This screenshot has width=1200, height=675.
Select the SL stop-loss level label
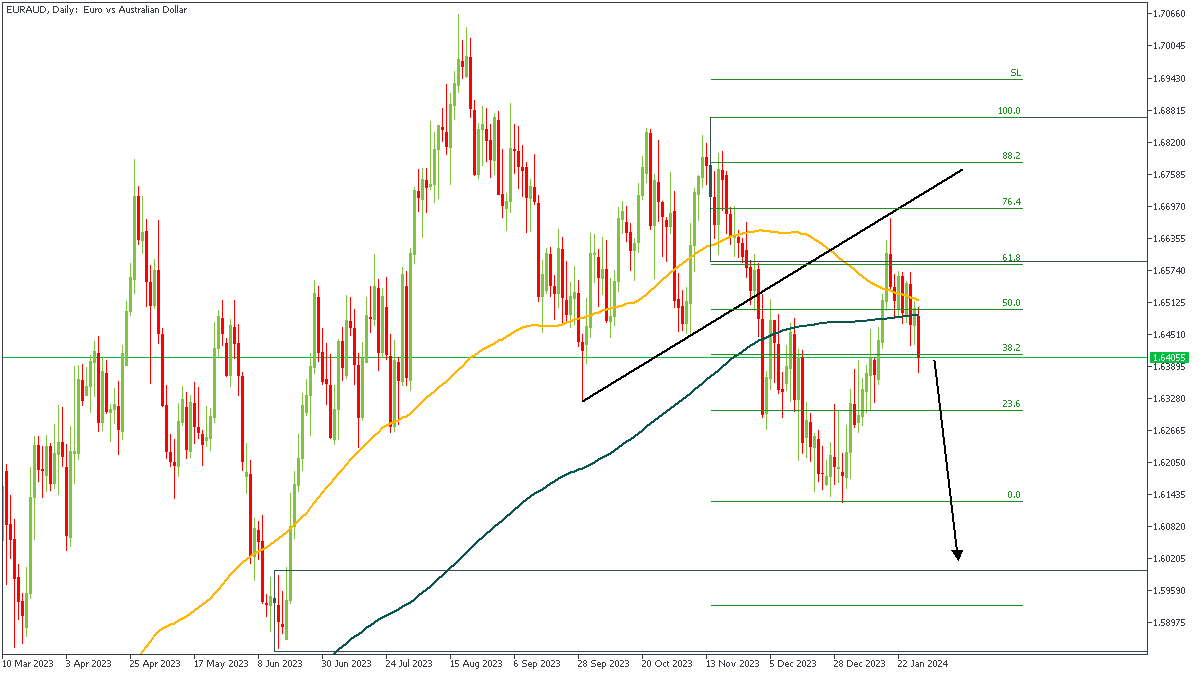[x=1015, y=74]
